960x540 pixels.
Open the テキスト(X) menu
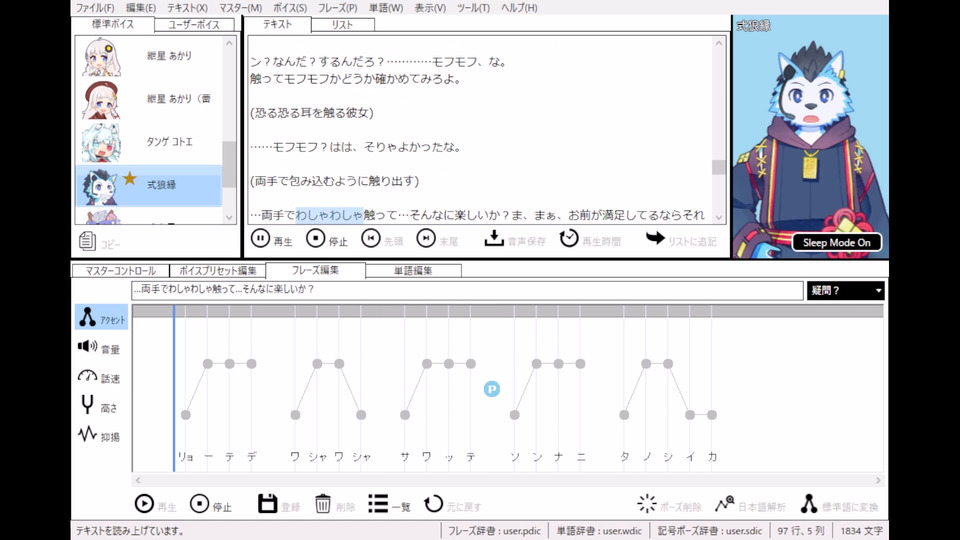[x=187, y=8]
